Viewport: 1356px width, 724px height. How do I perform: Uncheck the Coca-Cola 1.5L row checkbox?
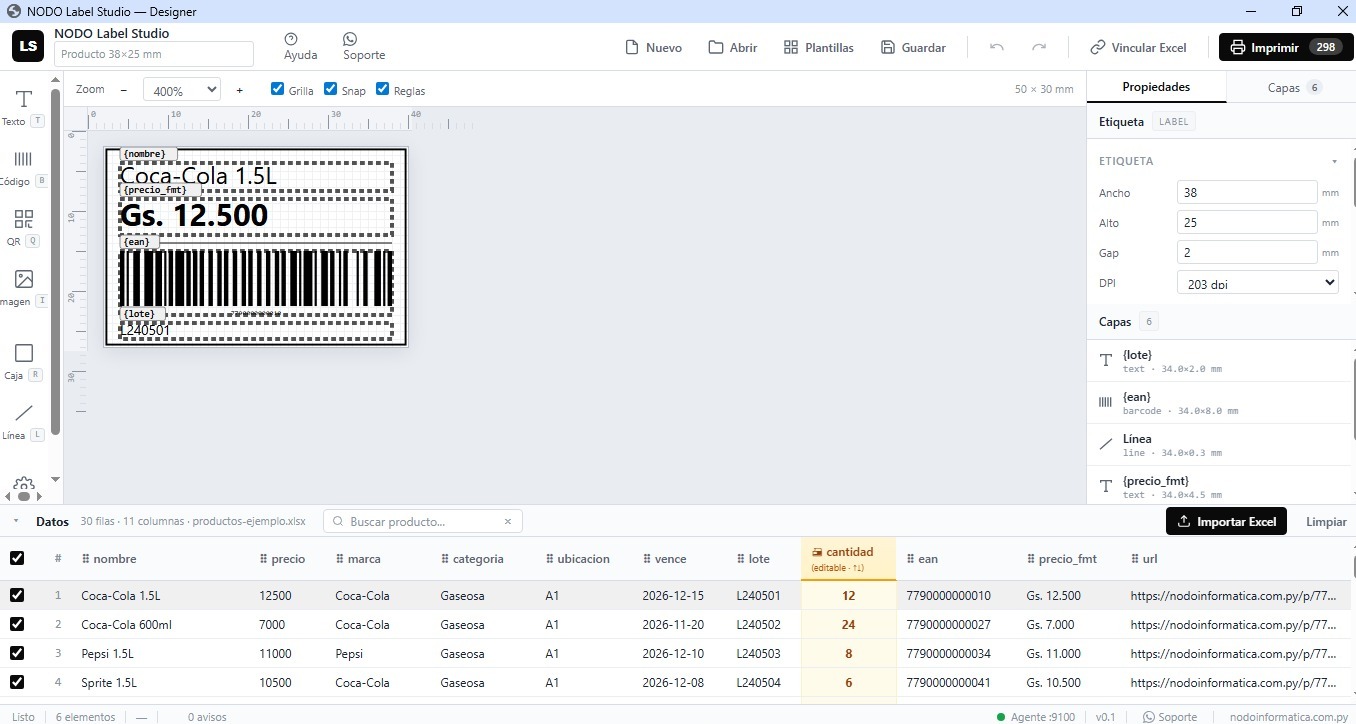17,595
